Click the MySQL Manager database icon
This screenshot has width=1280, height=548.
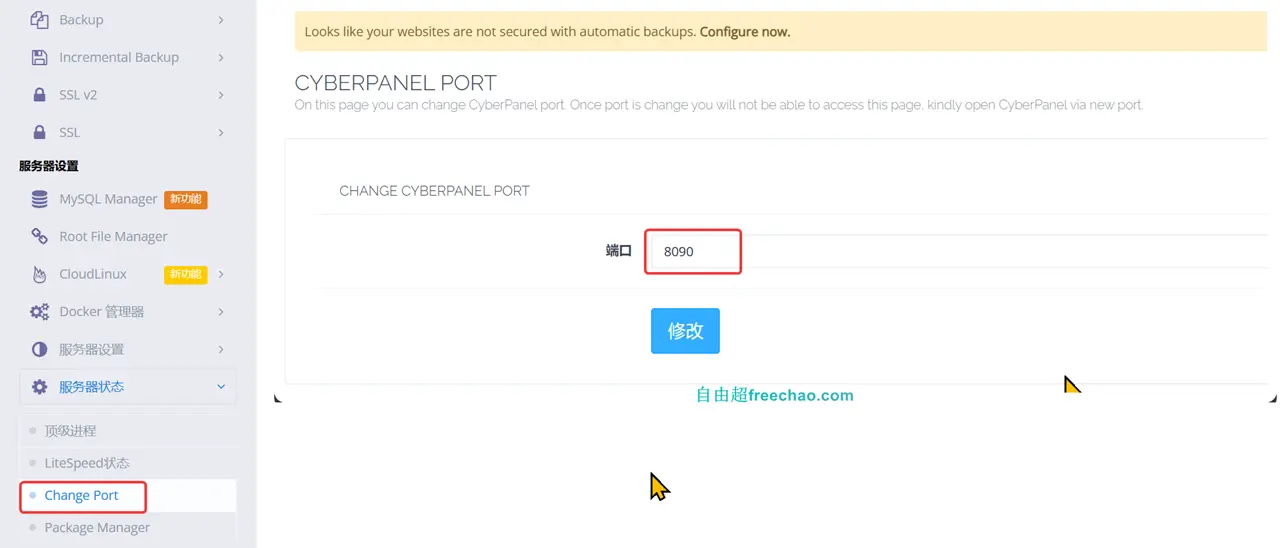(39, 199)
